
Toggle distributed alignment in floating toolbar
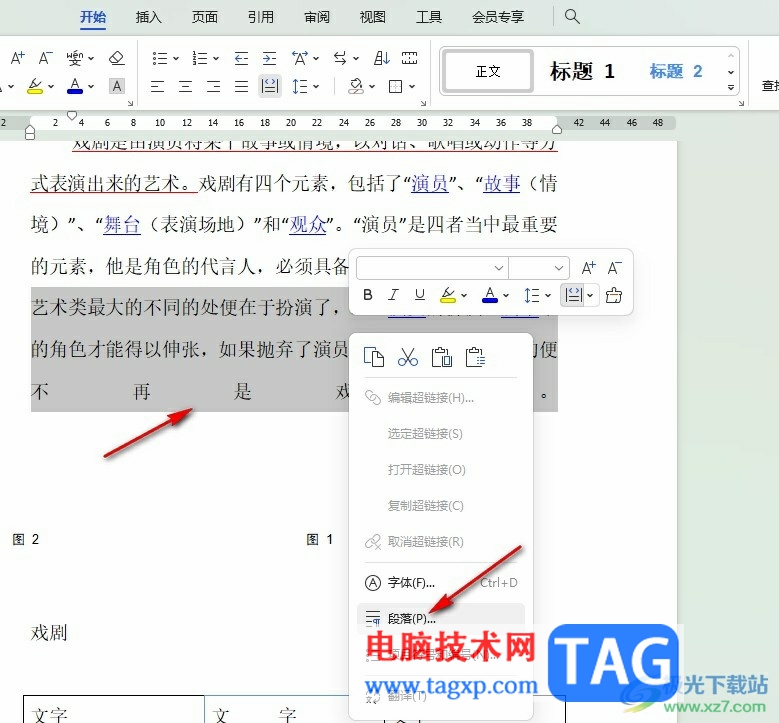[573, 295]
